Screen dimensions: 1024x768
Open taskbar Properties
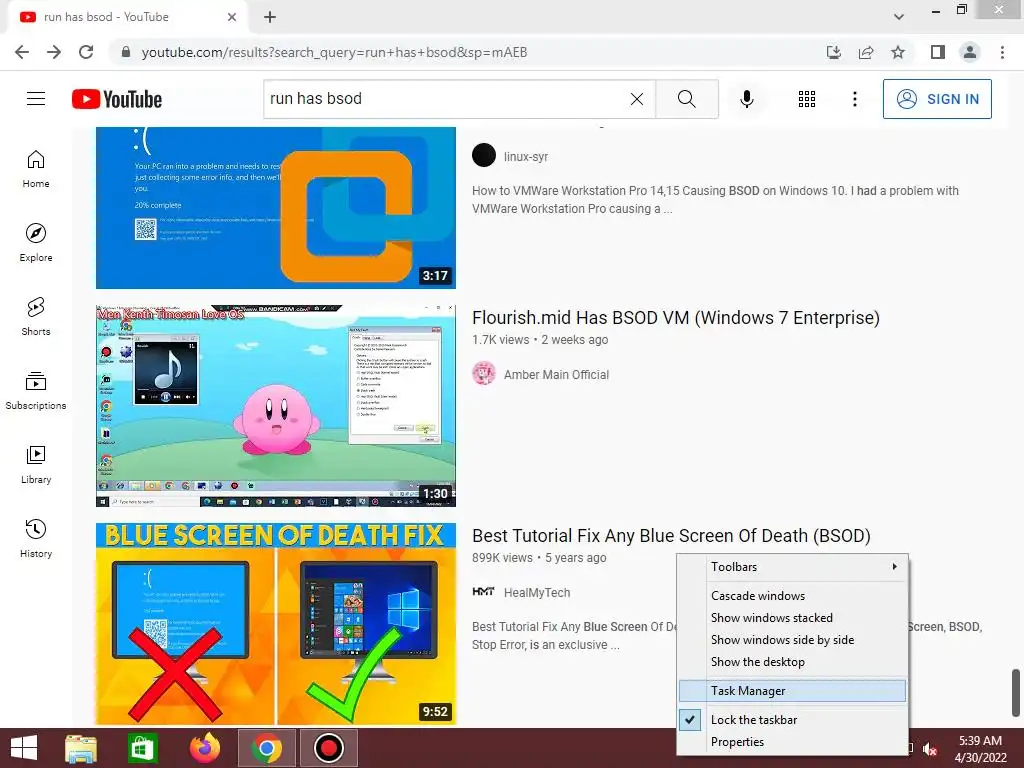[x=792, y=742]
